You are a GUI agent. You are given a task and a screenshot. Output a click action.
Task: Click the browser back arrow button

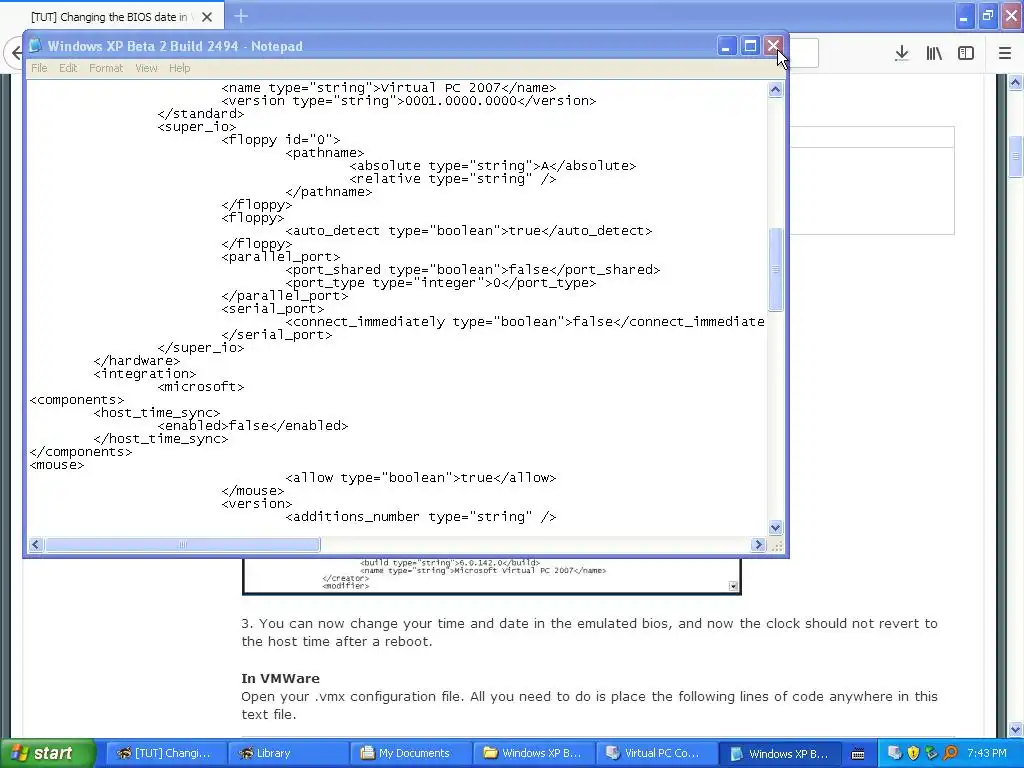click(16, 53)
